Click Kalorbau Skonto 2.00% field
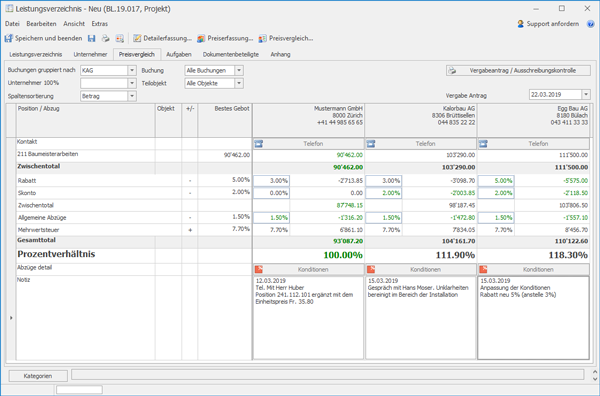600x396 pixels. (x=383, y=193)
